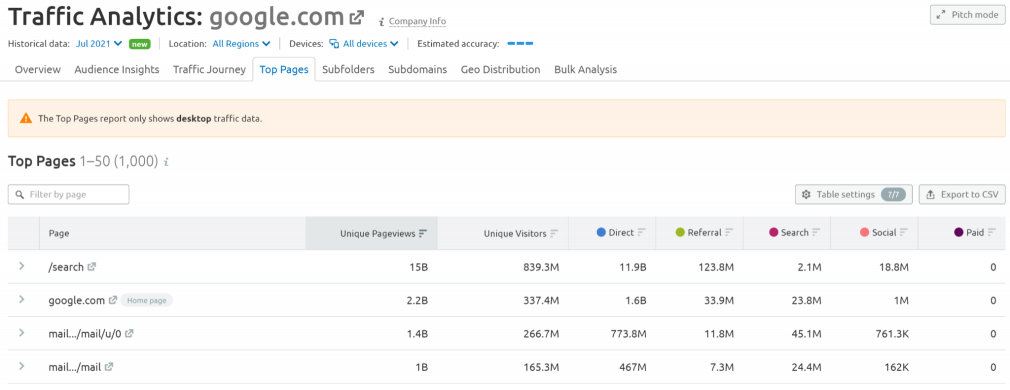This screenshot has width=1010, height=390.
Task: Click the 839.3M unique visitors cell
Action: [x=541, y=266]
